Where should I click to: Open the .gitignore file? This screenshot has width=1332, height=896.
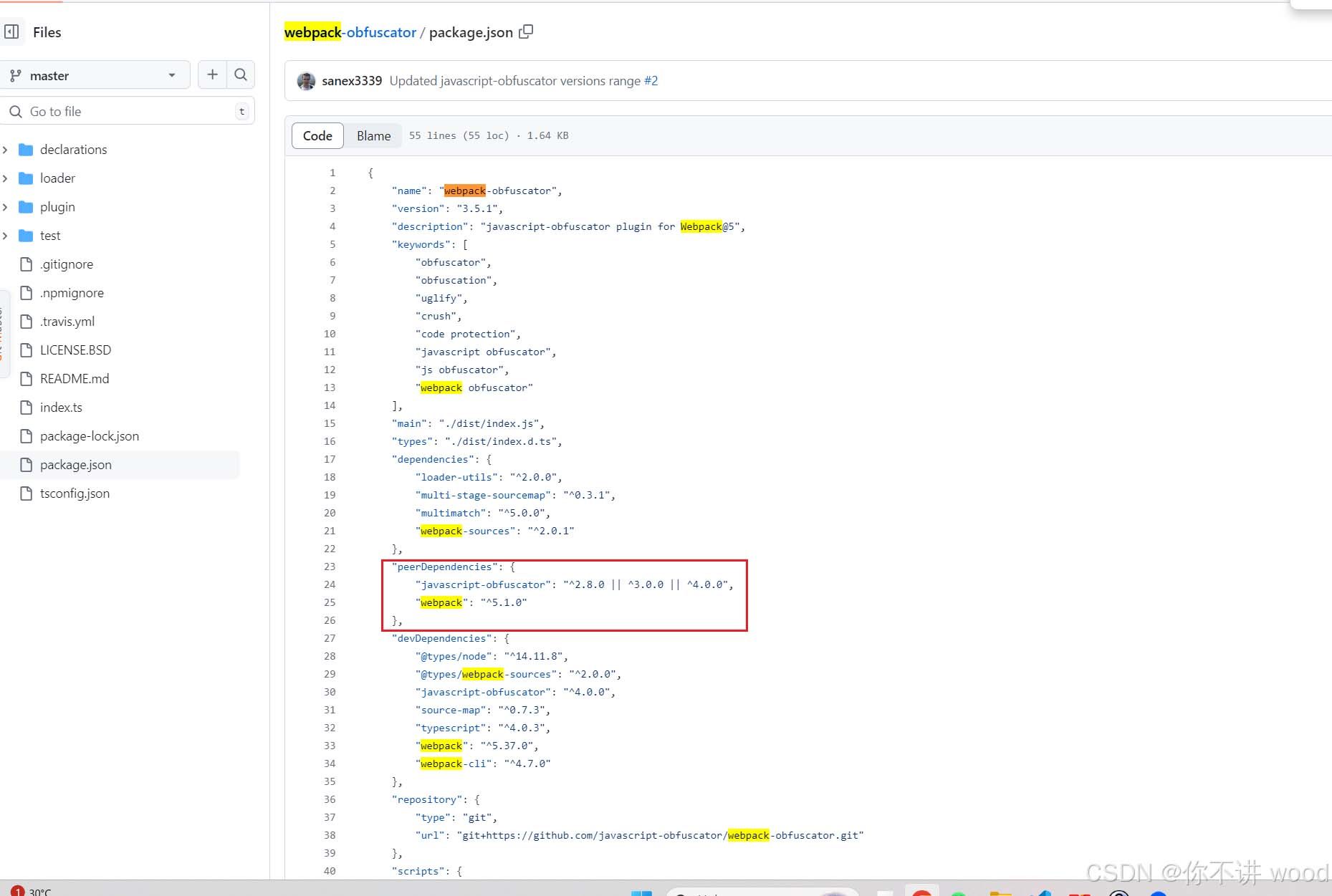pos(67,264)
